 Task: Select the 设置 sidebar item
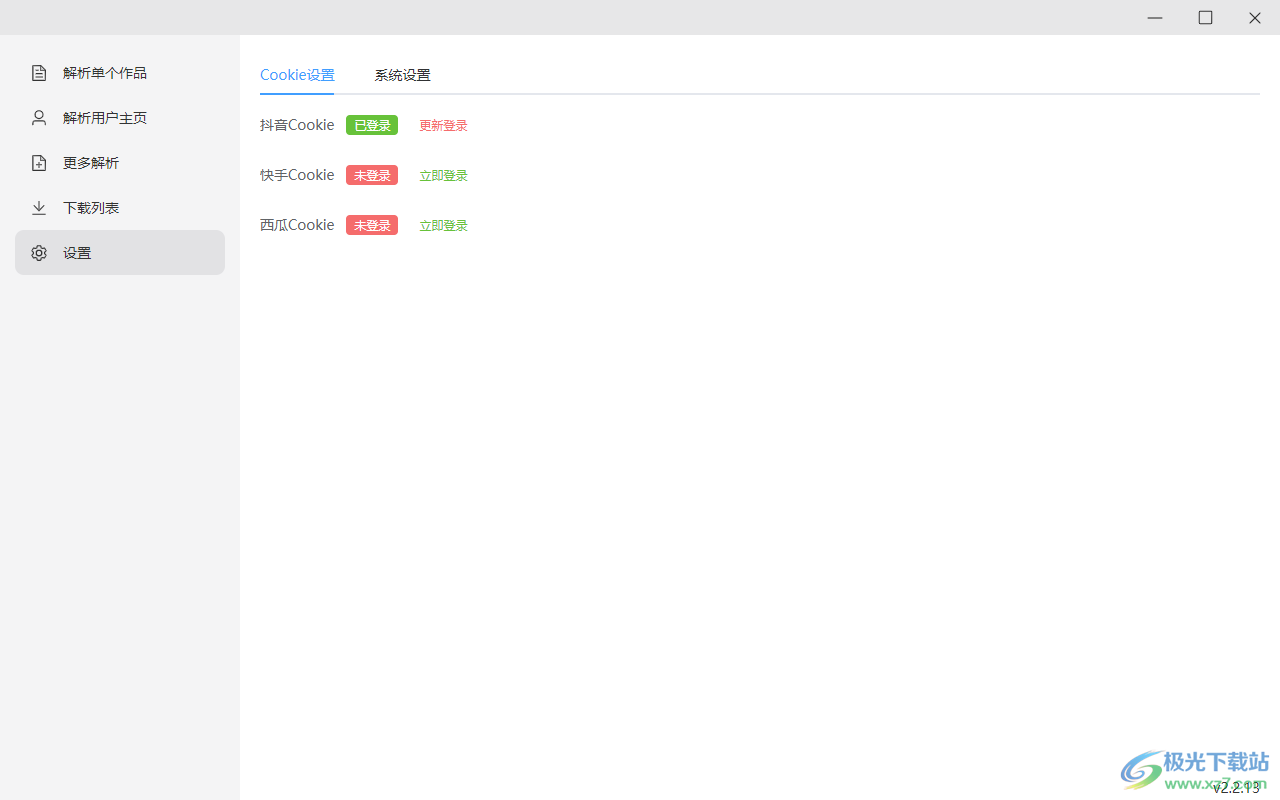[120, 253]
